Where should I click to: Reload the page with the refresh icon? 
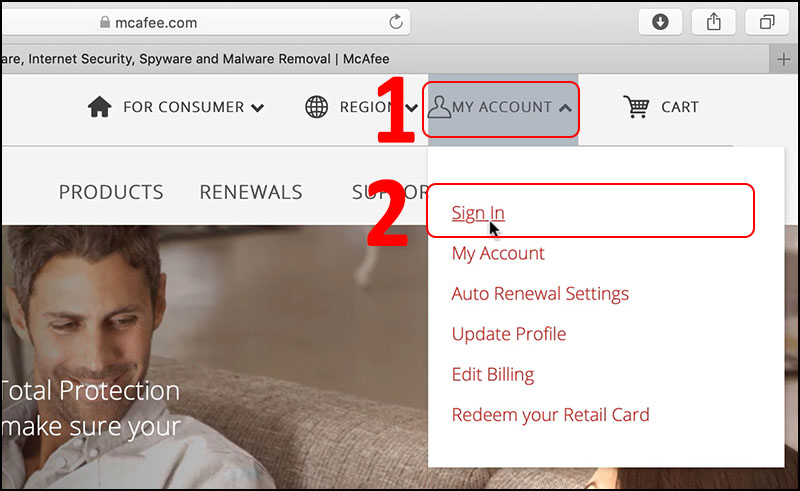(x=397, y=21)
